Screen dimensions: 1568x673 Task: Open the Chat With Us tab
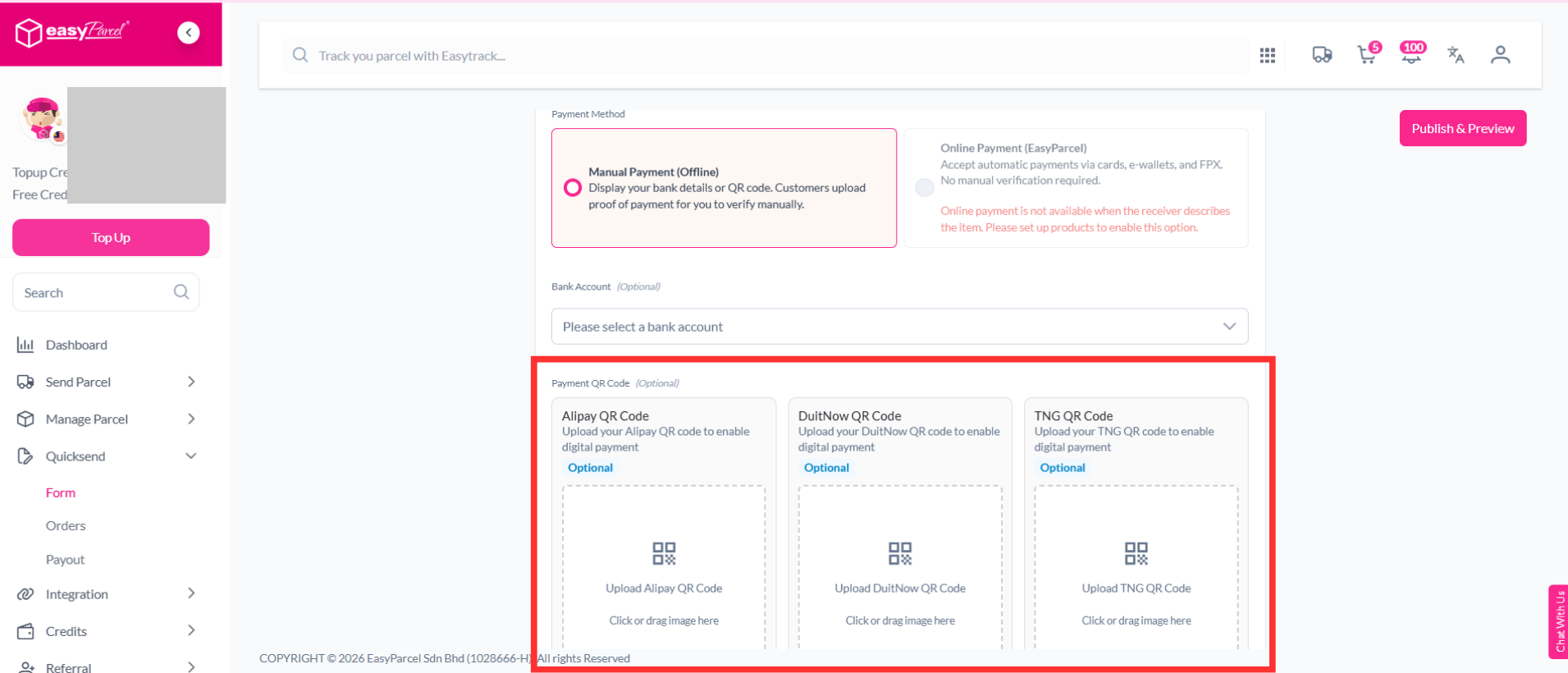click(1558, 621)
